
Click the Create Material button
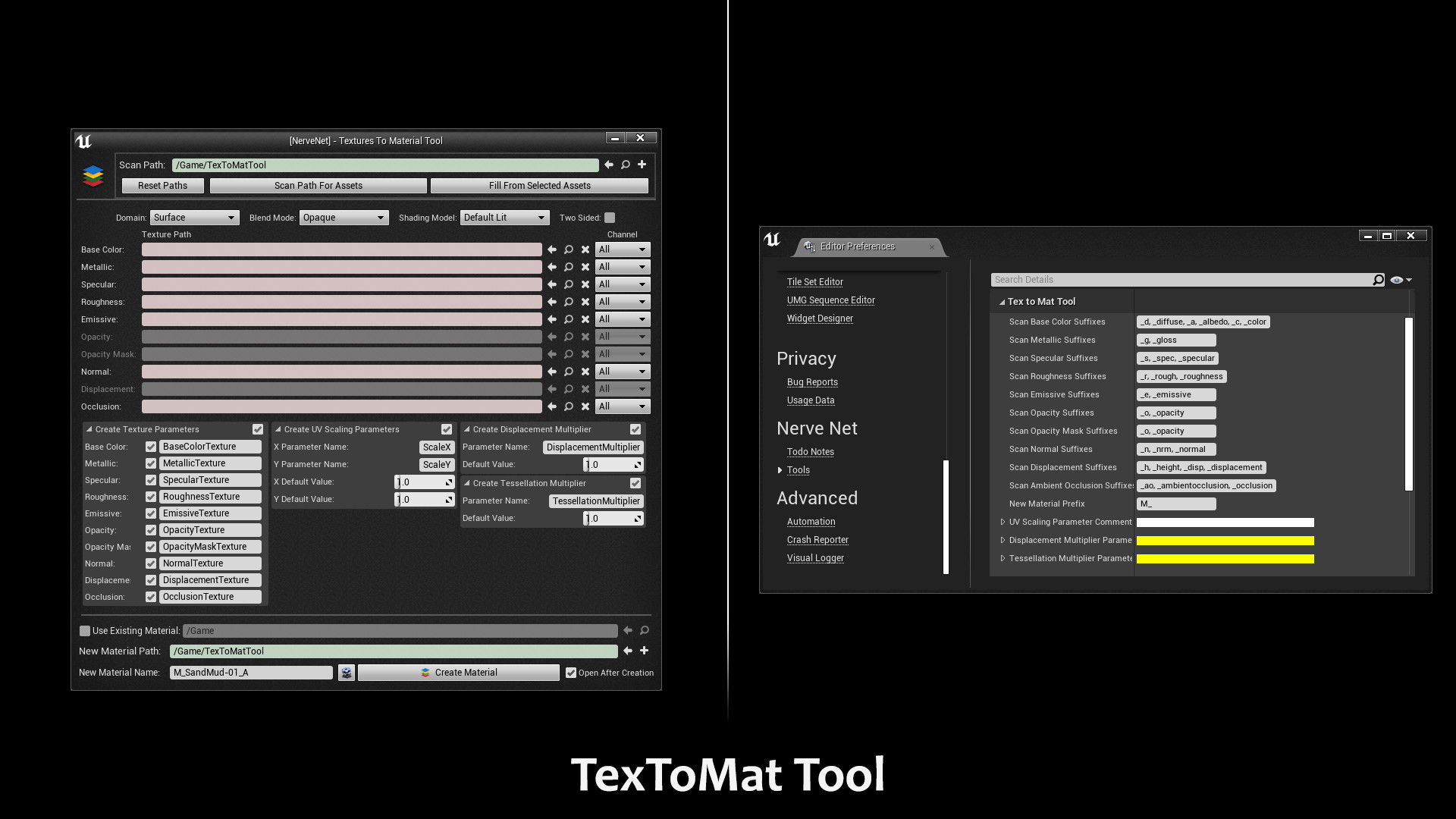click(459, 673)
